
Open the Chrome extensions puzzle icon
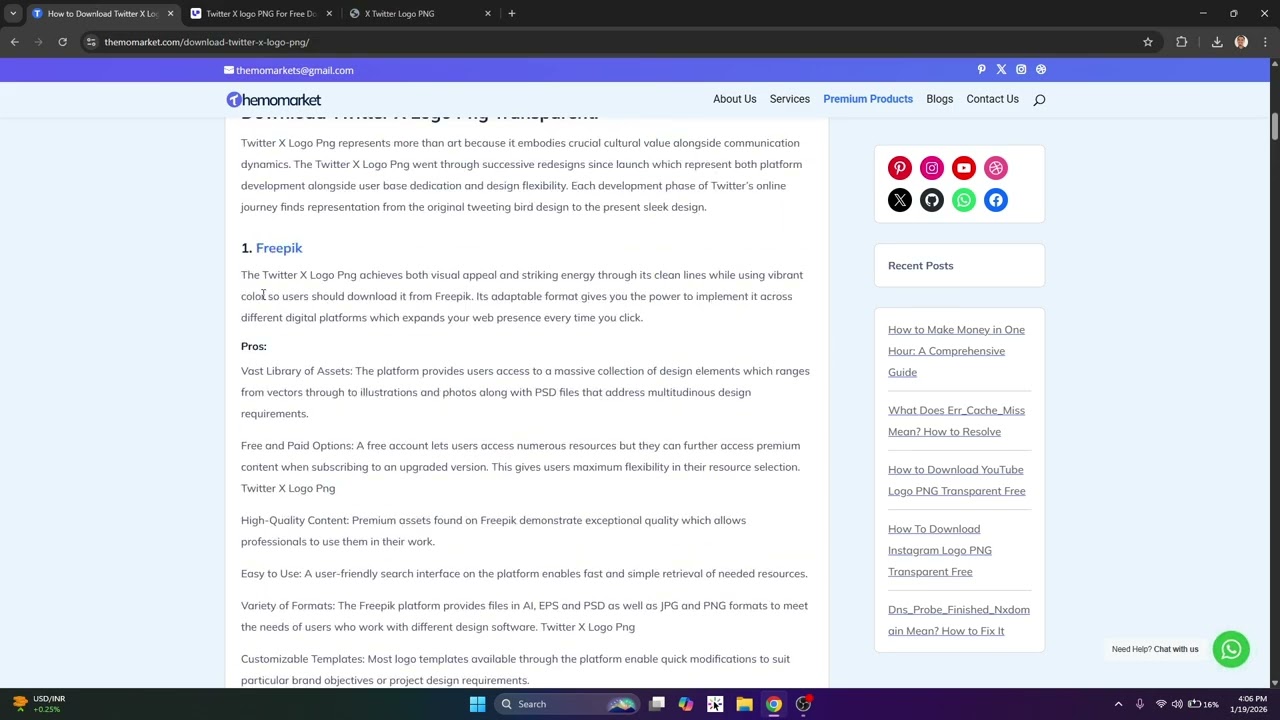(1182, 42)
